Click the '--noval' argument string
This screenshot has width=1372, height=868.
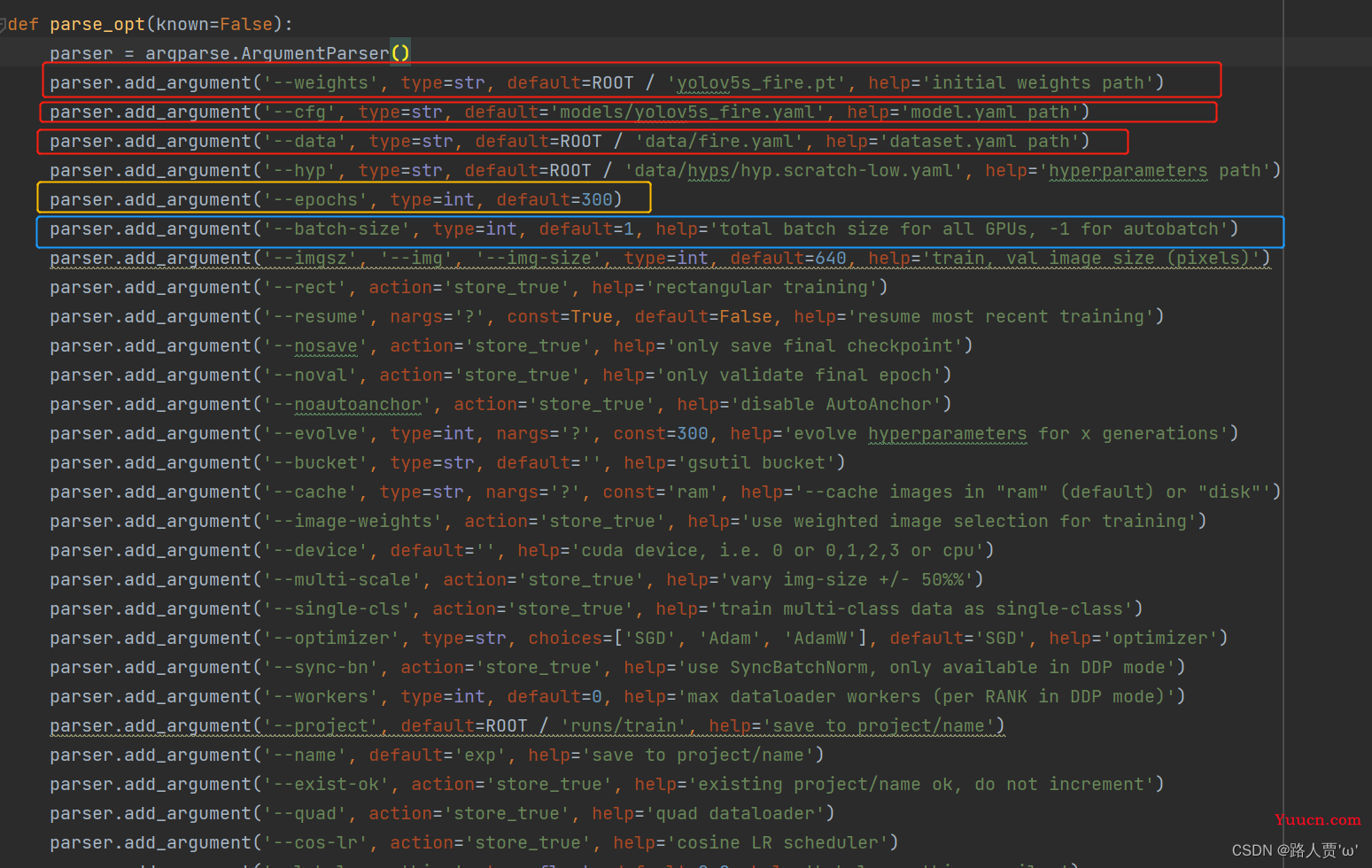point(310,376)
